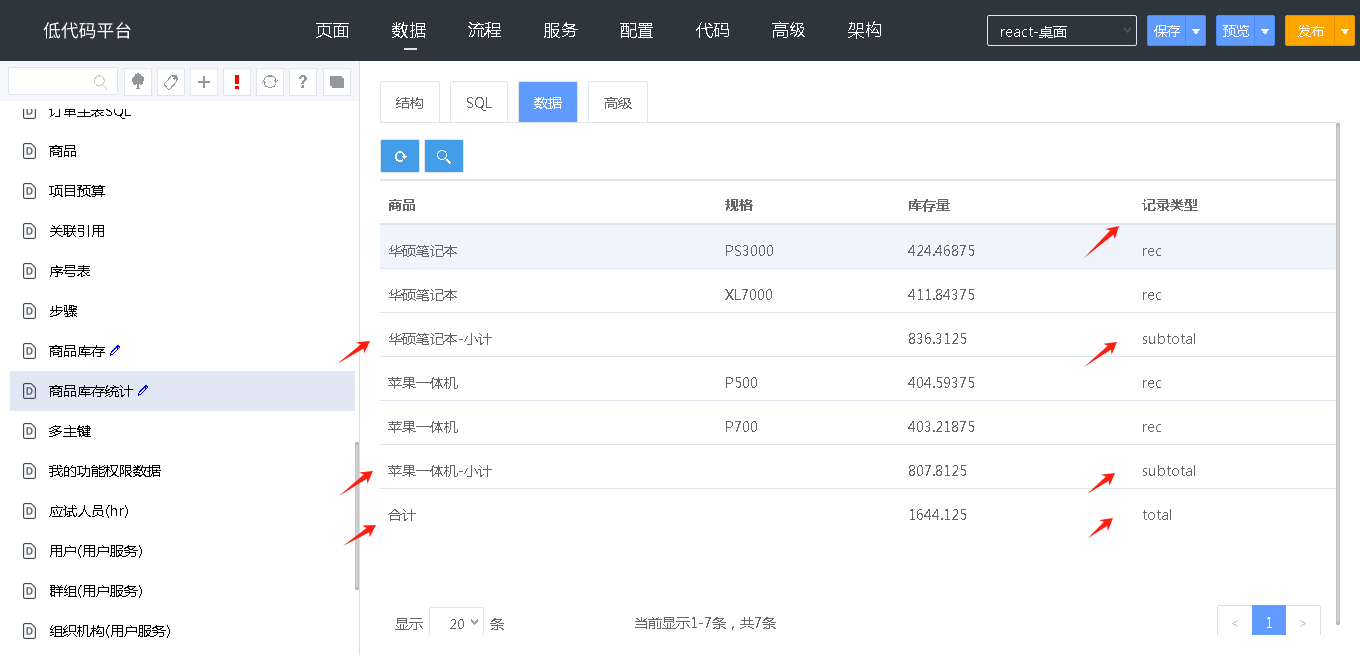1360x655 pixels.
Task: Select the blue 数据 tab
Action: (548, 102)
